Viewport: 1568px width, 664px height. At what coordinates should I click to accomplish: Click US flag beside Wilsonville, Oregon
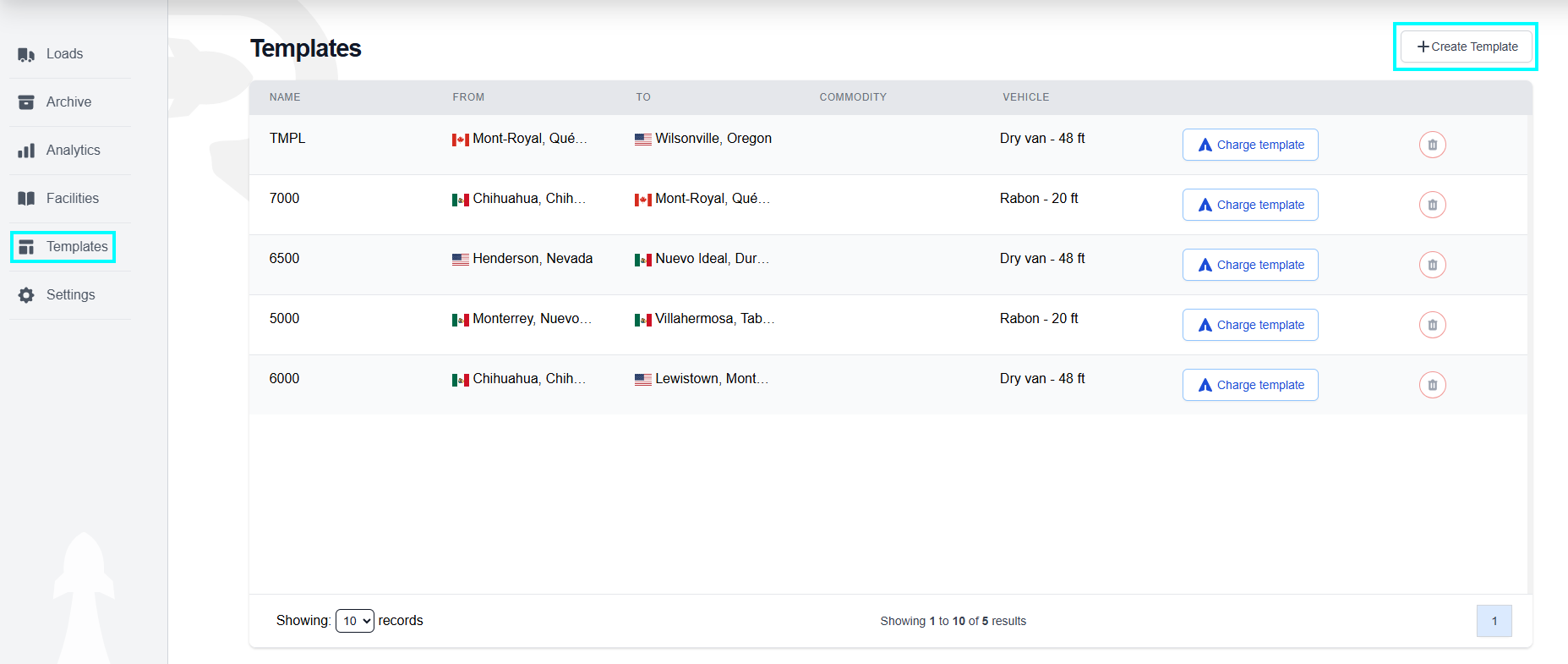click(x=643, y=140)
